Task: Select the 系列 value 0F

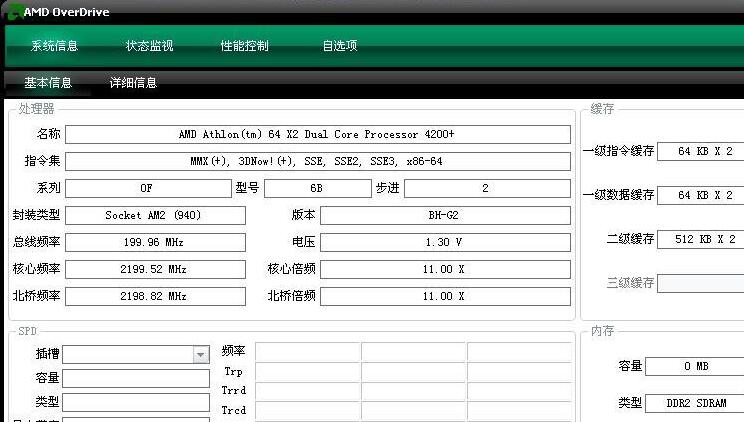Action: [x=148, y=188]
